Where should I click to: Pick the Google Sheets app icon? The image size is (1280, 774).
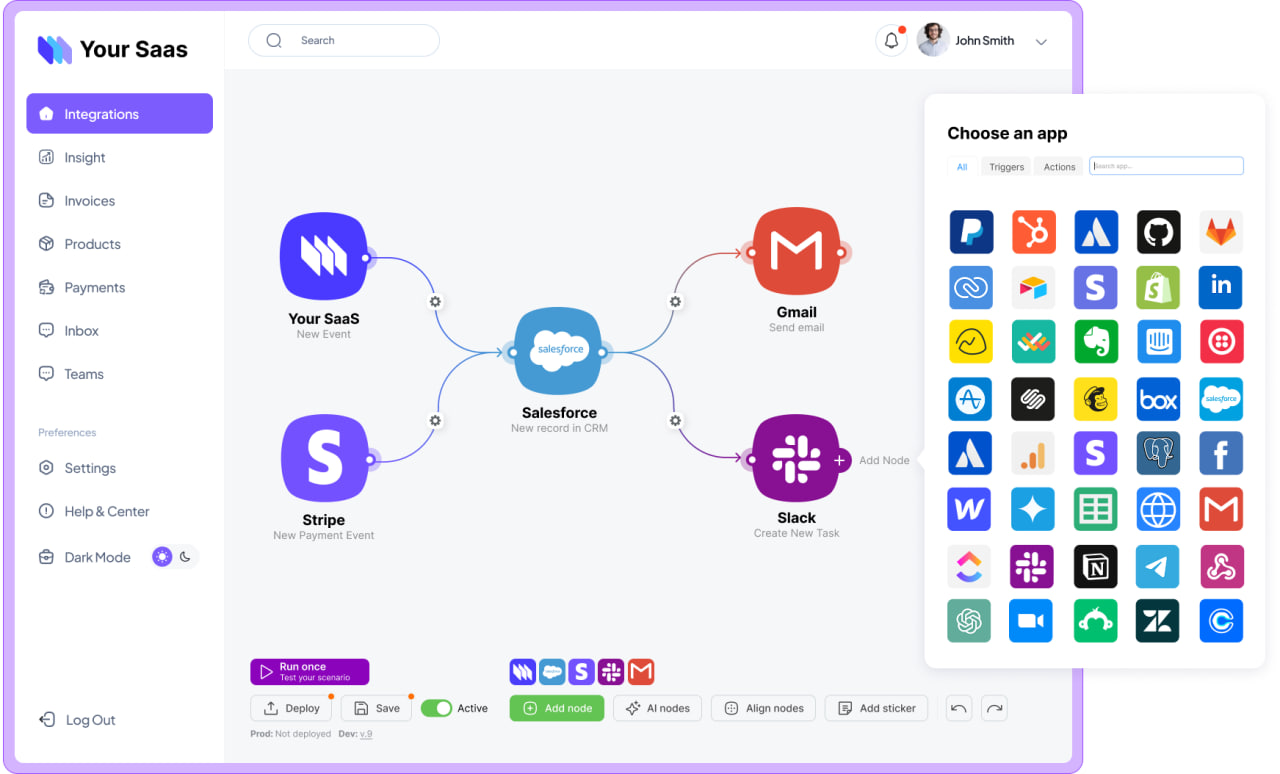click(1096, 510)
